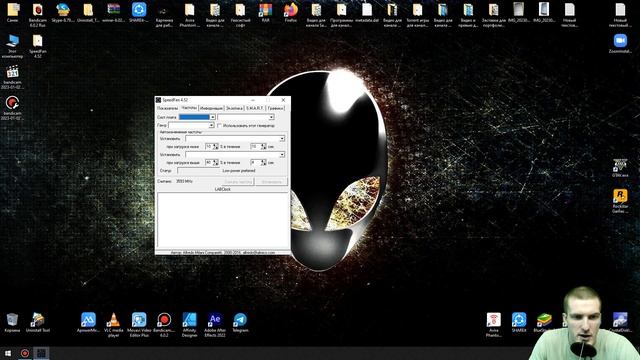Open the Этот компьютер desktop icon

coord(12,46)
